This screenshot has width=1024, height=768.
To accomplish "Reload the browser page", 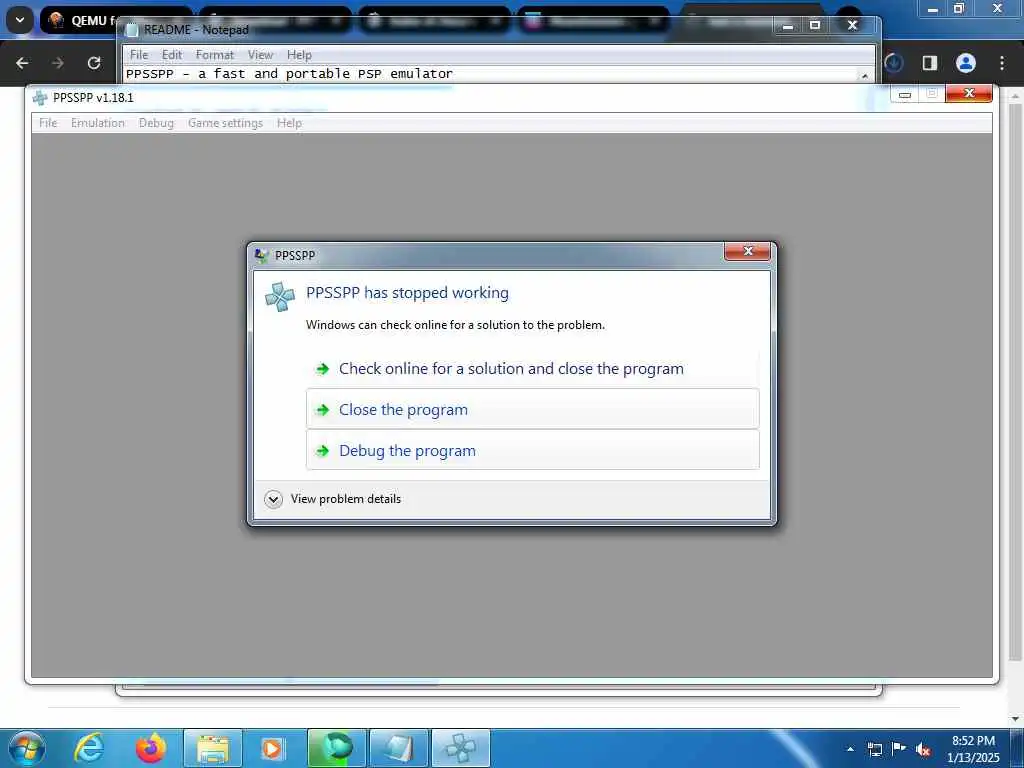I will [x=94, y=63].
